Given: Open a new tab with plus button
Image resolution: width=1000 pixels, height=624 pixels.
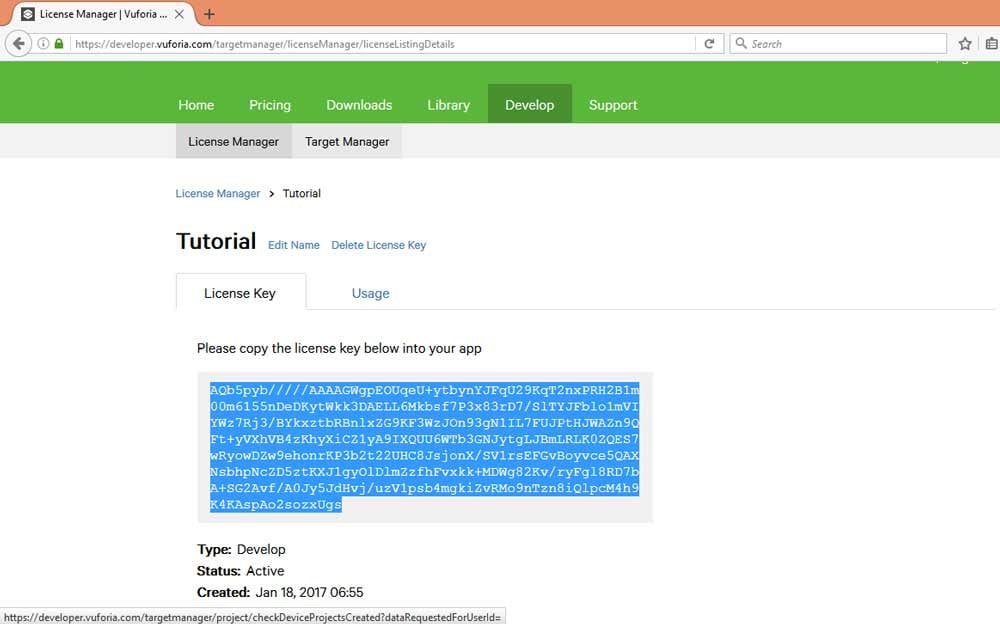Looking at the screenshot, I should pyautogui.click(x=209, y=14).
